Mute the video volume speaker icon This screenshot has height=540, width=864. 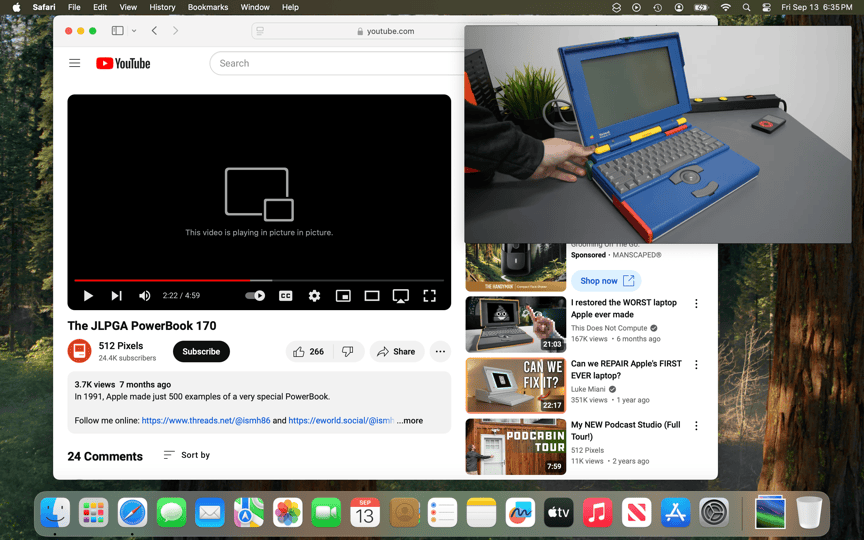(x=144, y=296)
